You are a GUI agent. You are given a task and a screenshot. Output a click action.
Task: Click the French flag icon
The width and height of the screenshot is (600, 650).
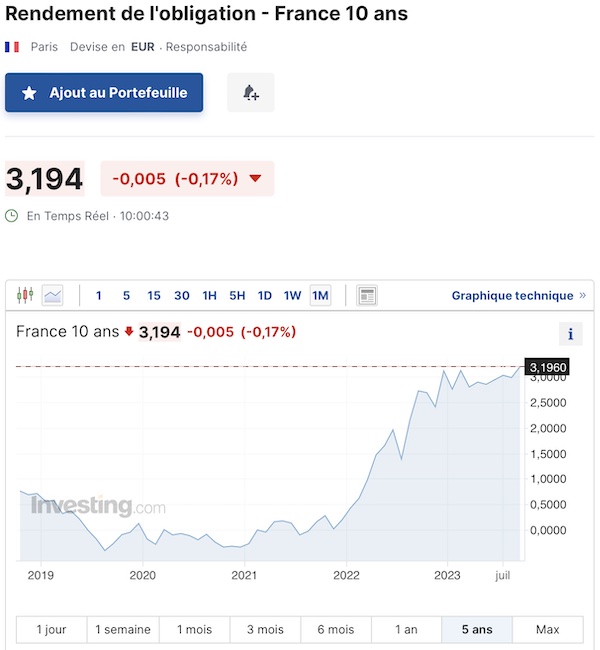pyautogui.click(x=12, y=47)
